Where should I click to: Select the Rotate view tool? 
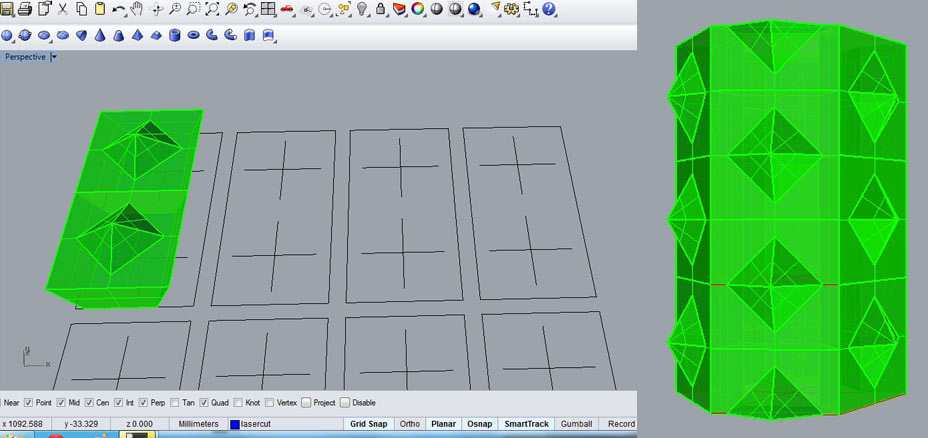157,9
